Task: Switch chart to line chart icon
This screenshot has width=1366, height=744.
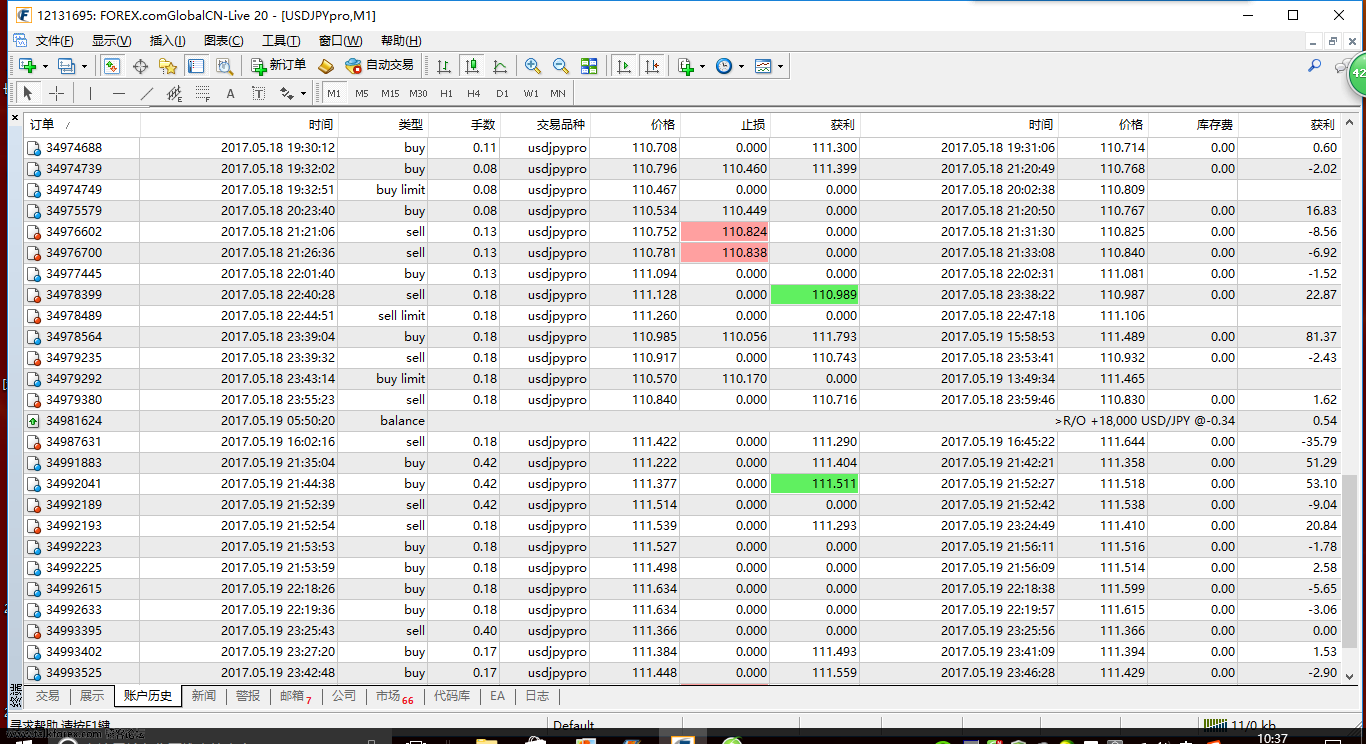Action: (500, 66)
